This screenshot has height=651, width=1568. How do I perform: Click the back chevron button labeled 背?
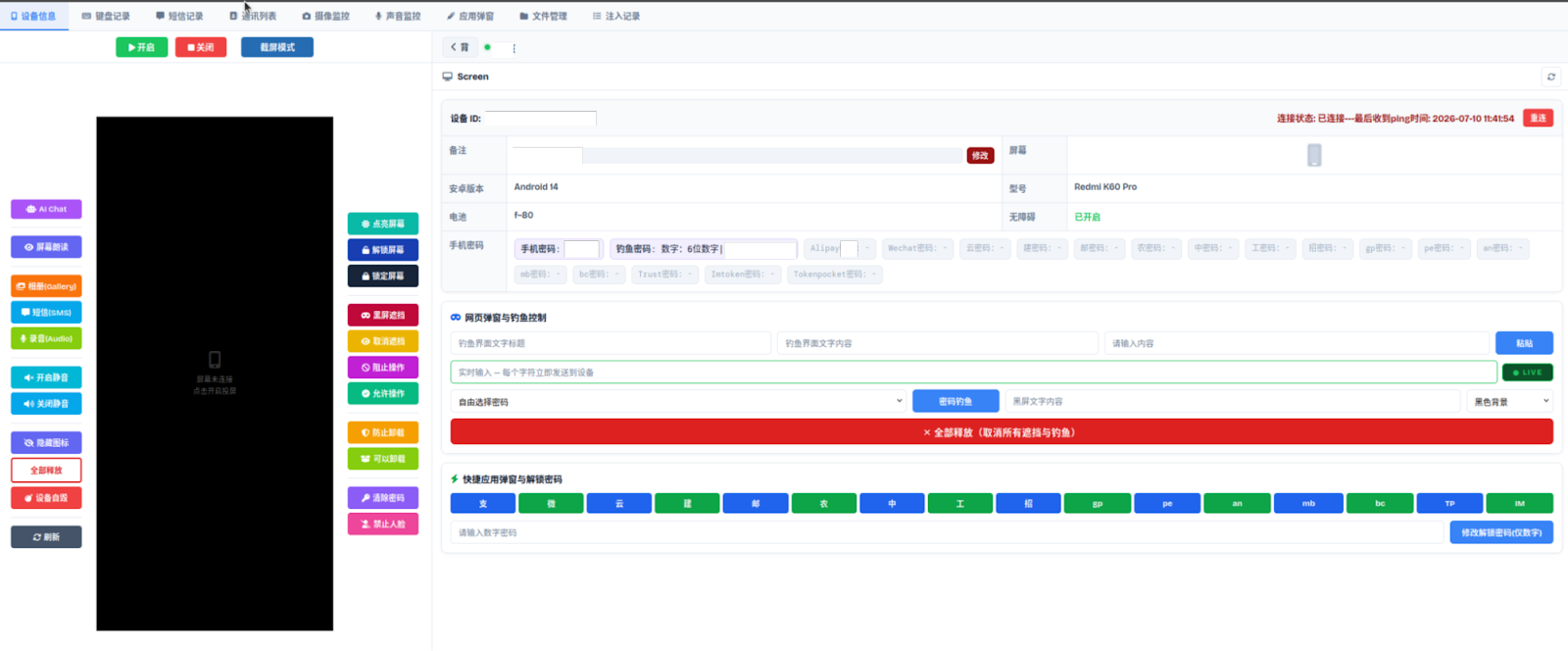[459, 47]
